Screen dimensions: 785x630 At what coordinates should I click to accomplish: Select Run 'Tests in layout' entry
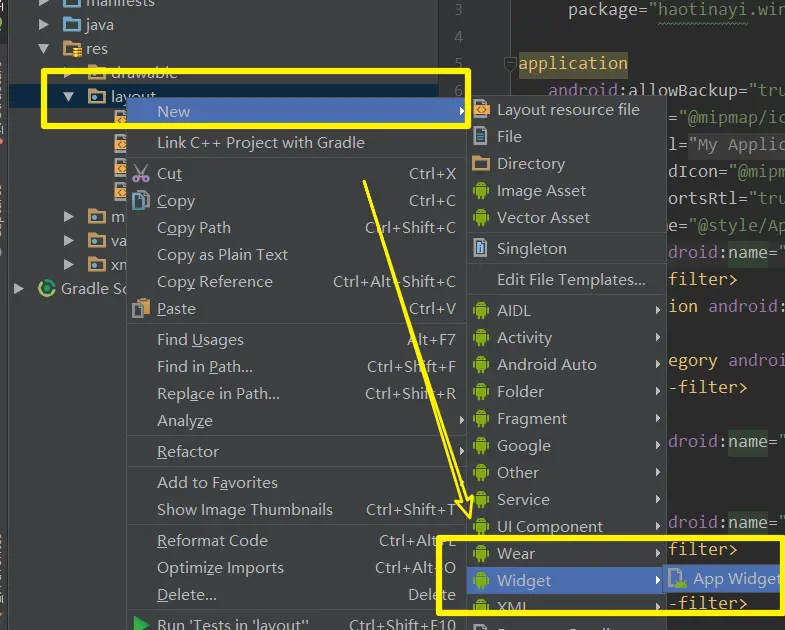[297, 623]
